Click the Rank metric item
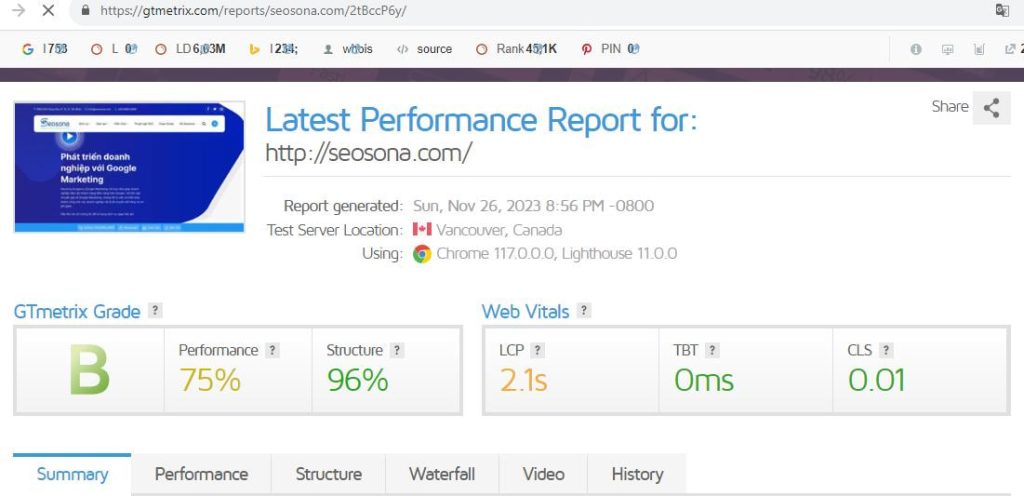 (x=516, y=49)
